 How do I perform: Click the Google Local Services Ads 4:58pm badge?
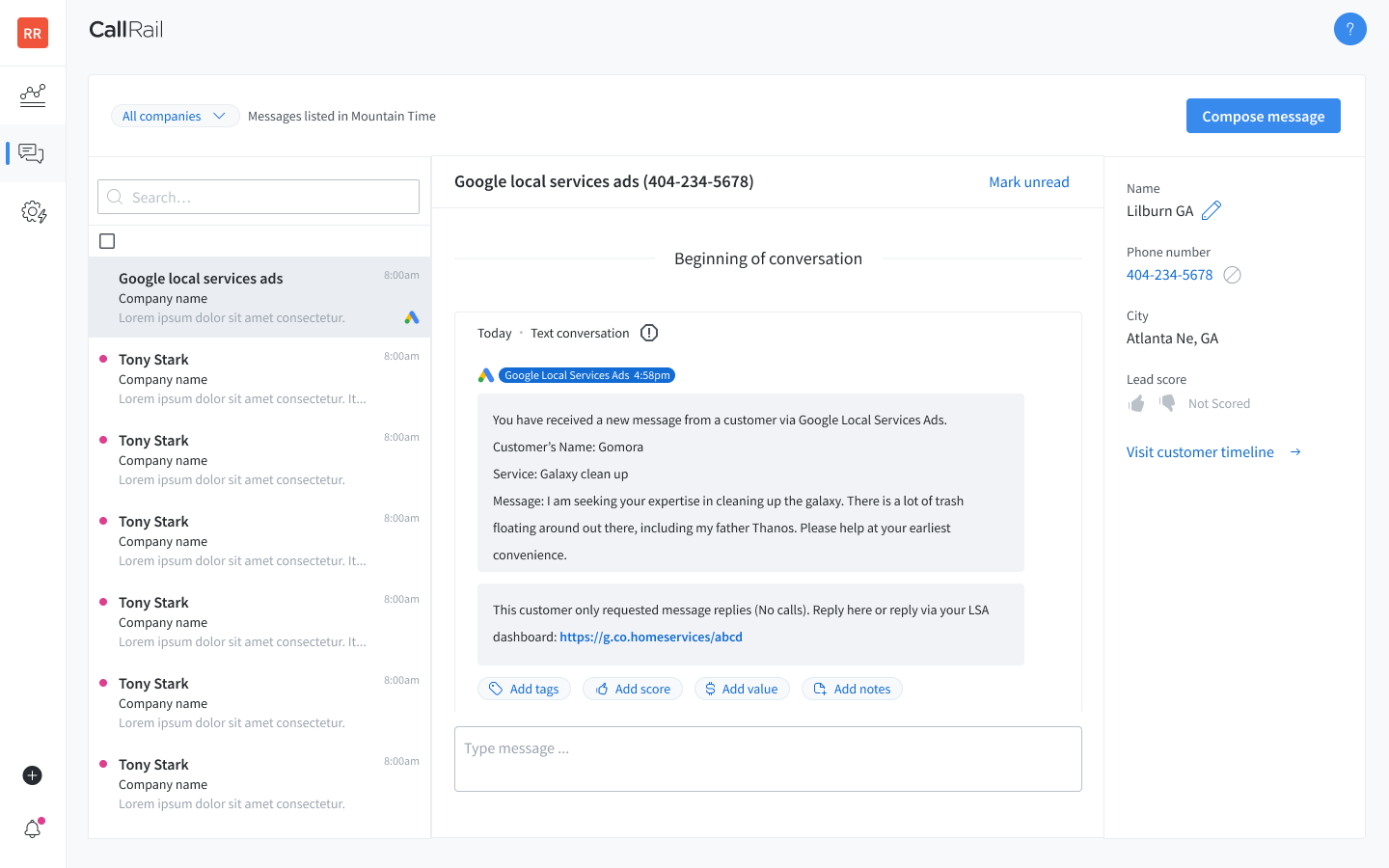[x=586, y=375]
